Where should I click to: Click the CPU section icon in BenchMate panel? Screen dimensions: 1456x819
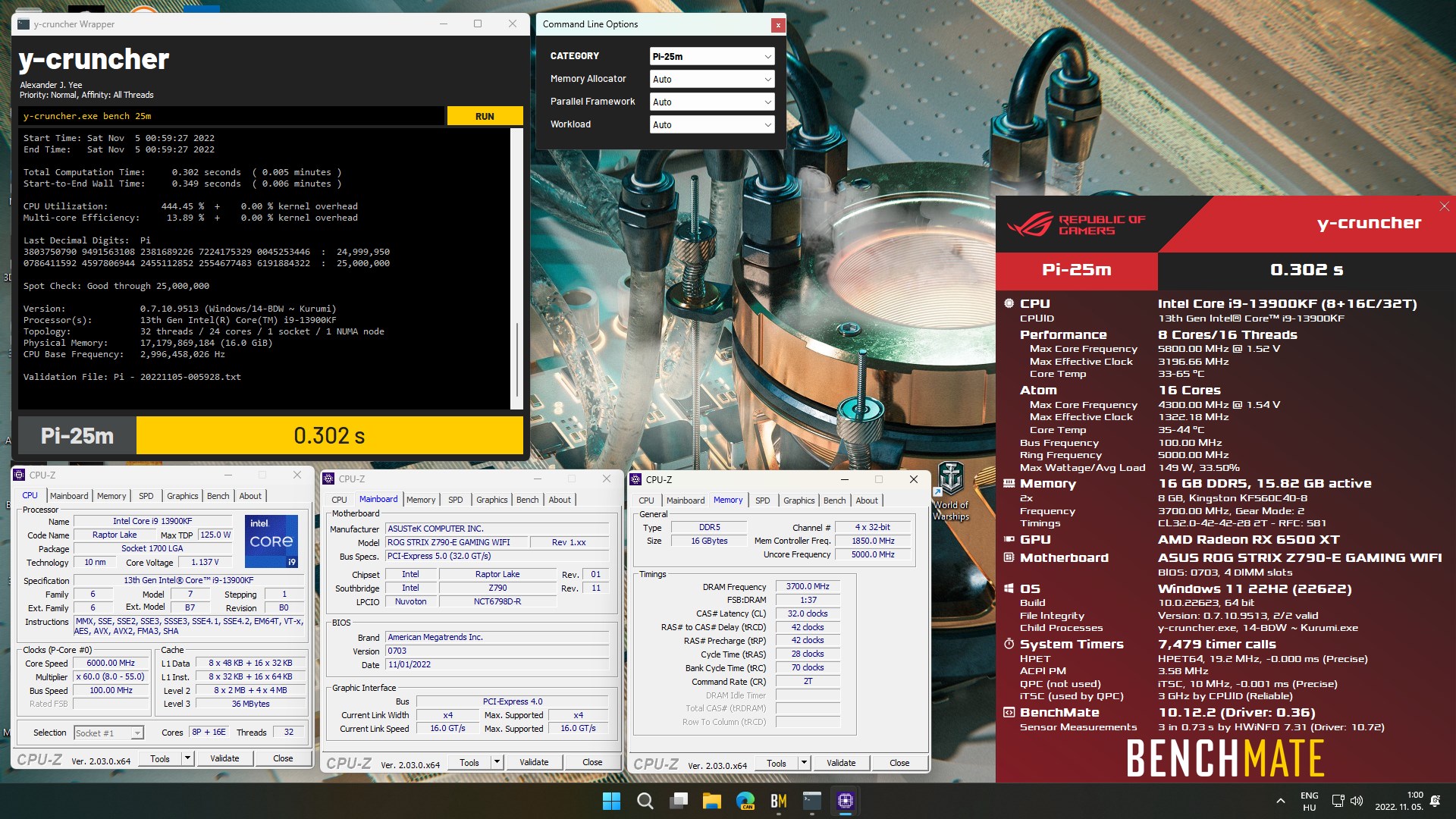[1009, 303]
